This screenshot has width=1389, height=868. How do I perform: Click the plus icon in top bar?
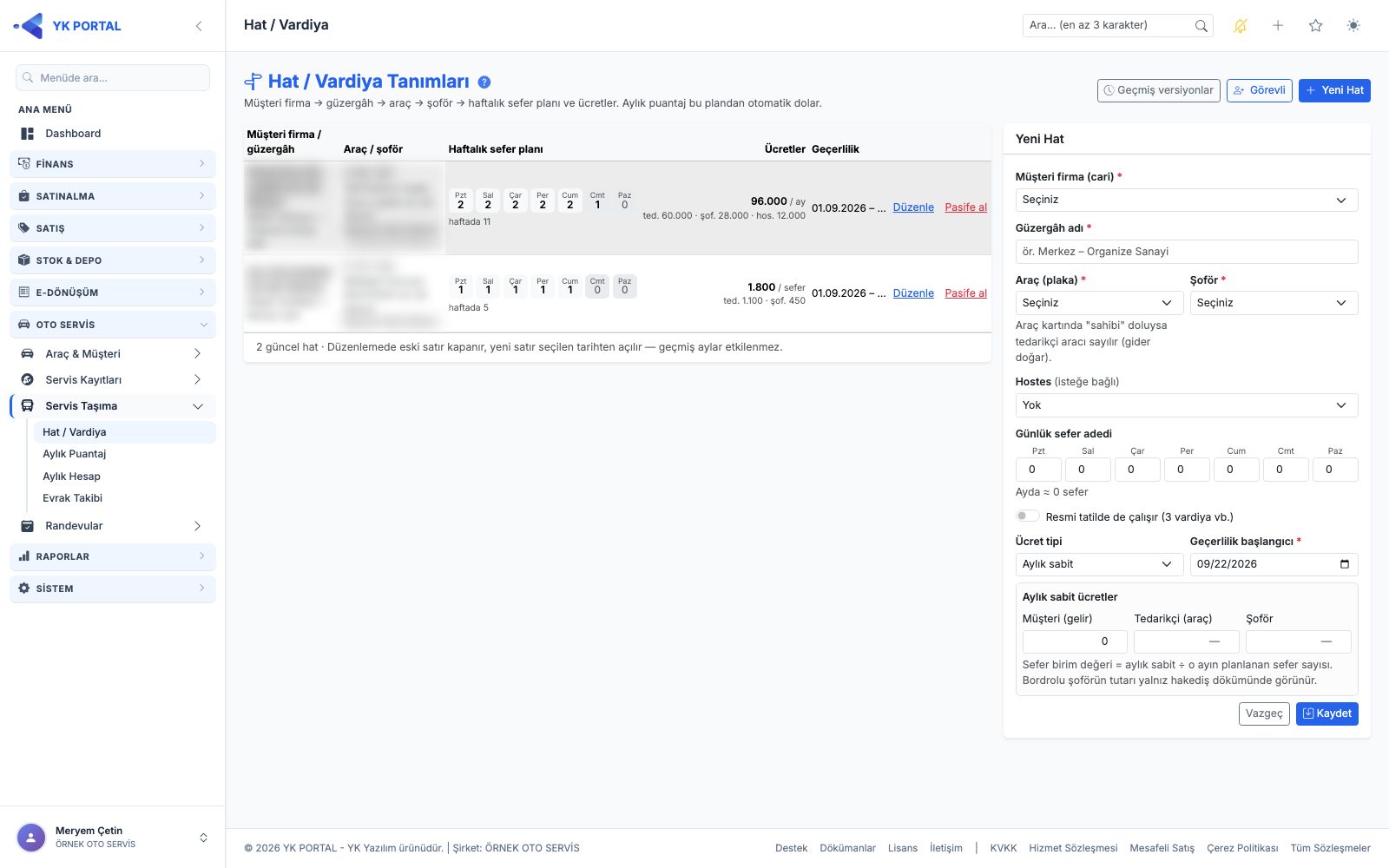1278,26
